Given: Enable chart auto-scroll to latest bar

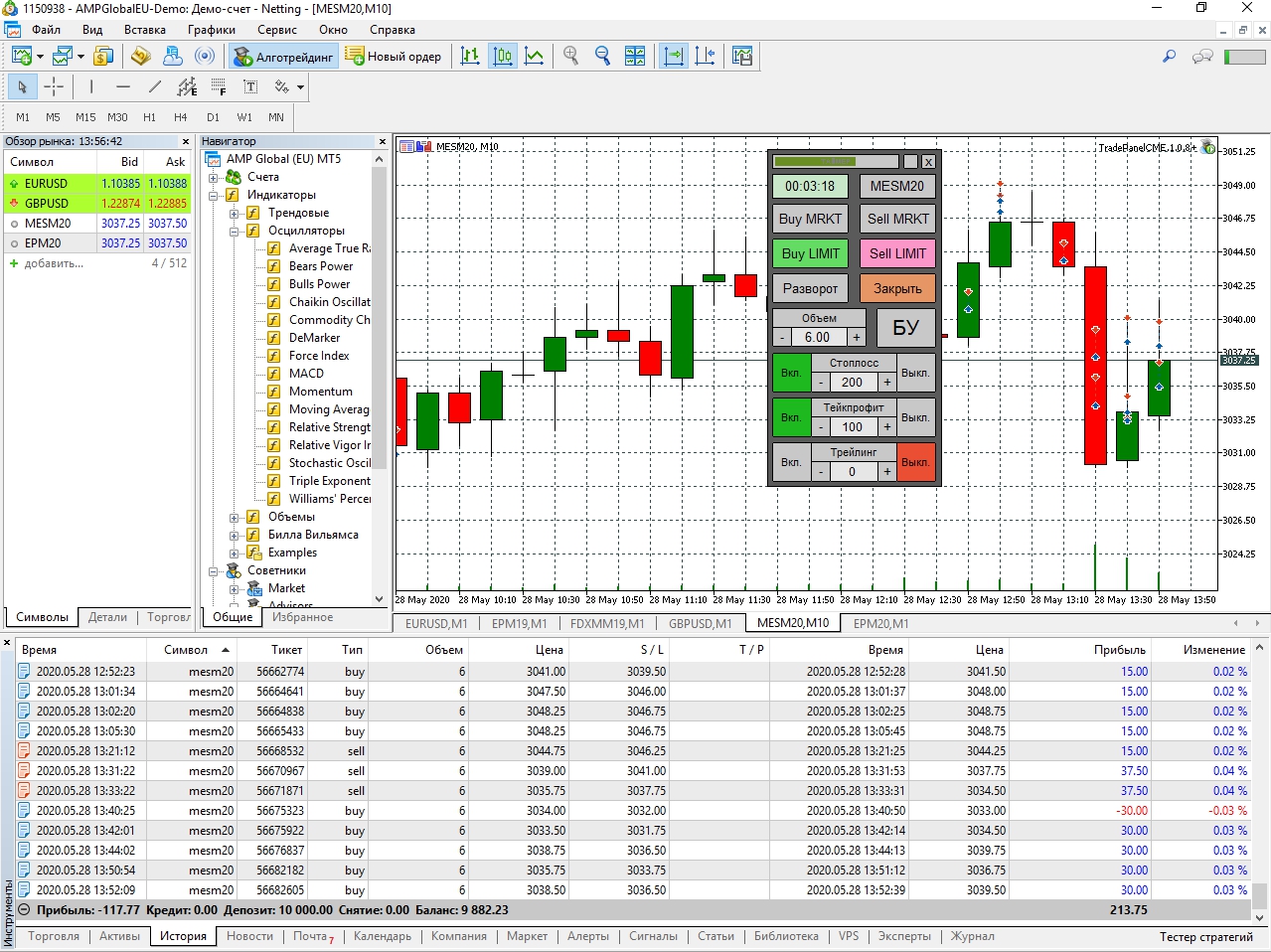Looking at the screenshot, I should coord(674,56).
